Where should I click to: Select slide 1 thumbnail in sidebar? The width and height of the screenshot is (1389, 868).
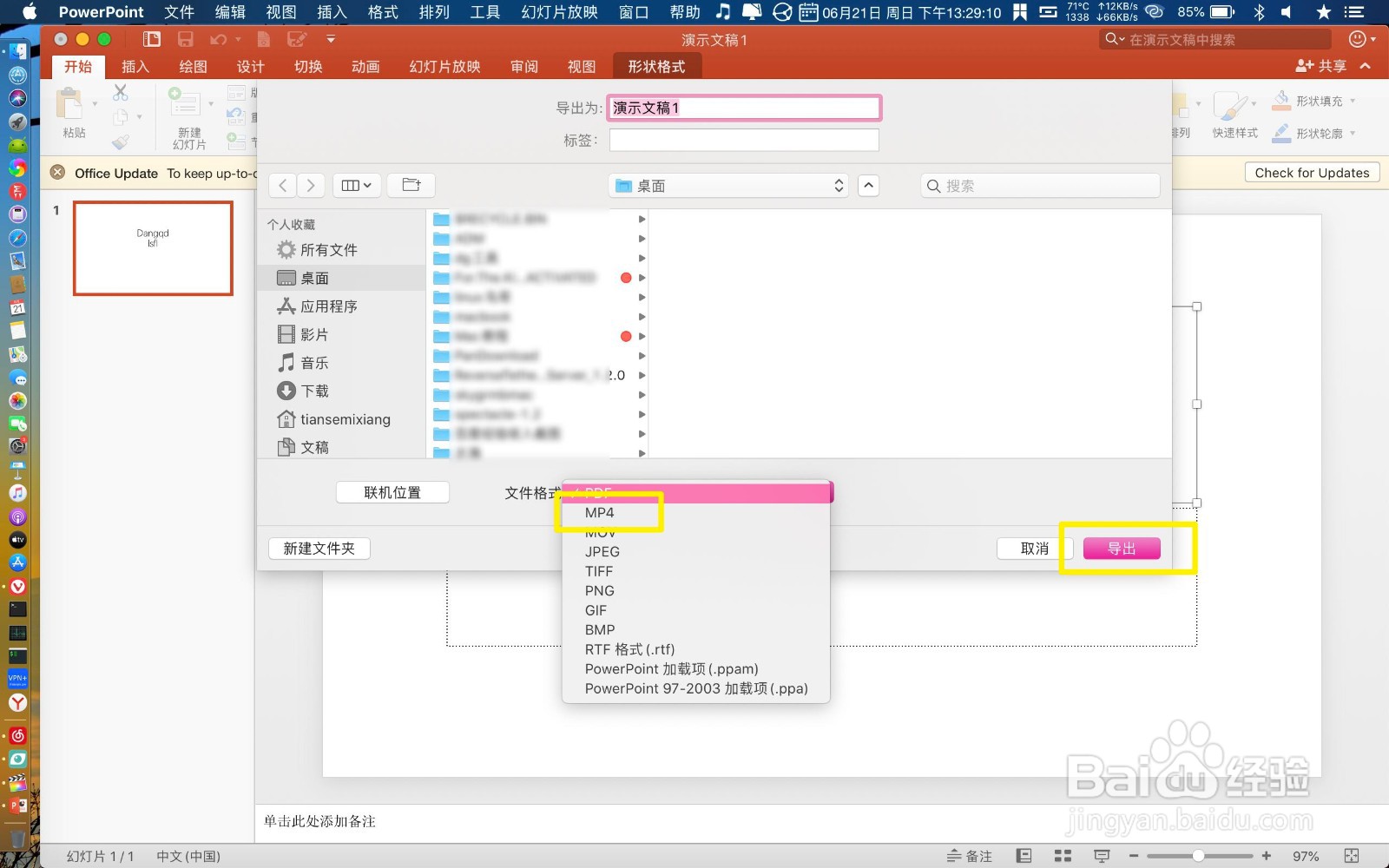tap(153, 249)
